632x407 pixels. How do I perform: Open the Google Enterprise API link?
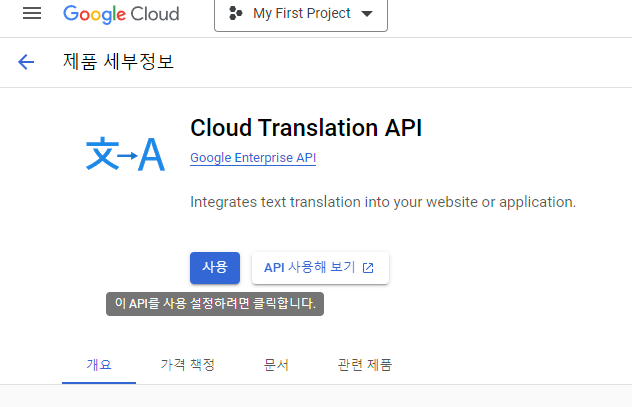253,158
